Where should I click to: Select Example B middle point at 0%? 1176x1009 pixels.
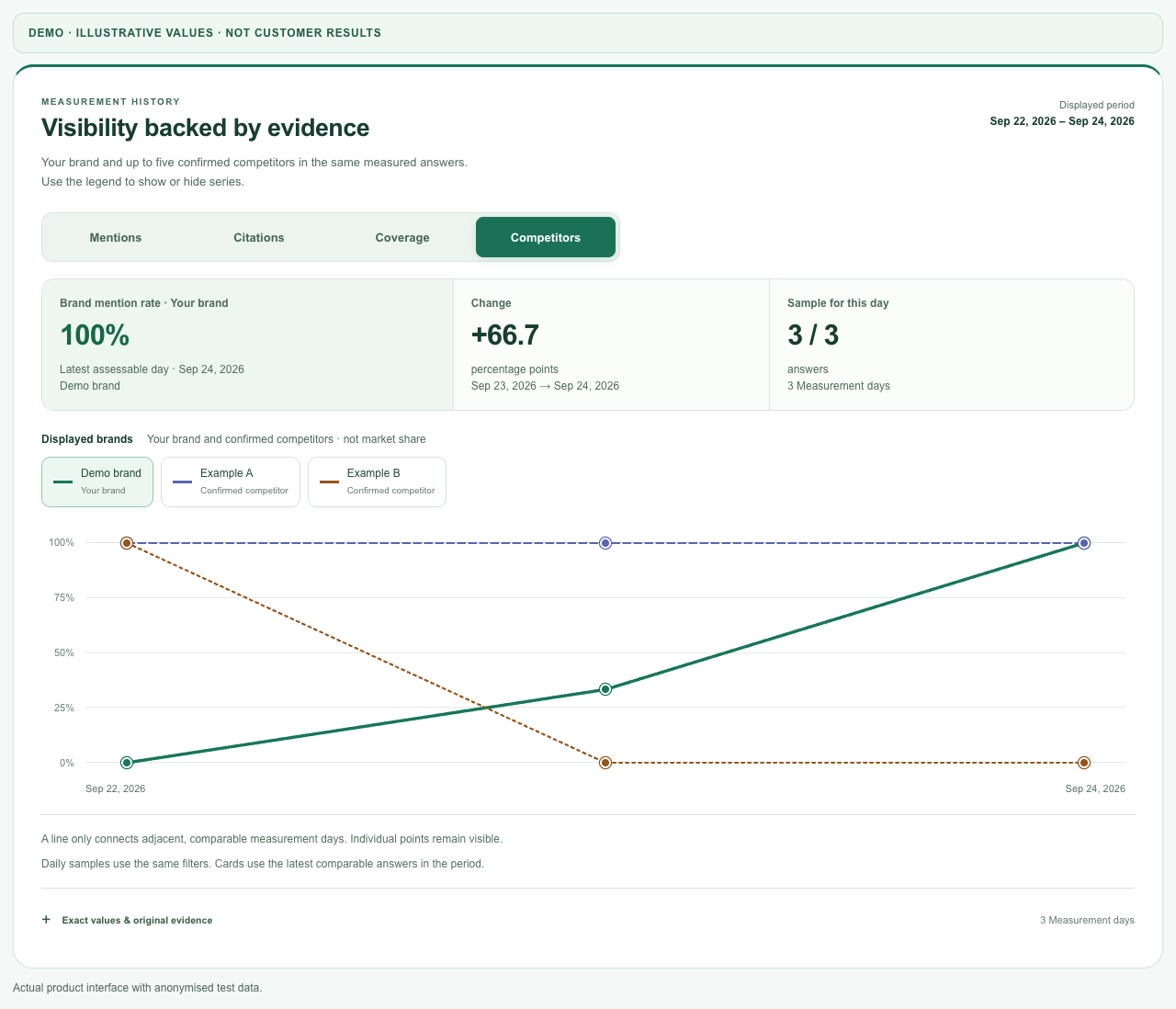[x=605, y=763]
